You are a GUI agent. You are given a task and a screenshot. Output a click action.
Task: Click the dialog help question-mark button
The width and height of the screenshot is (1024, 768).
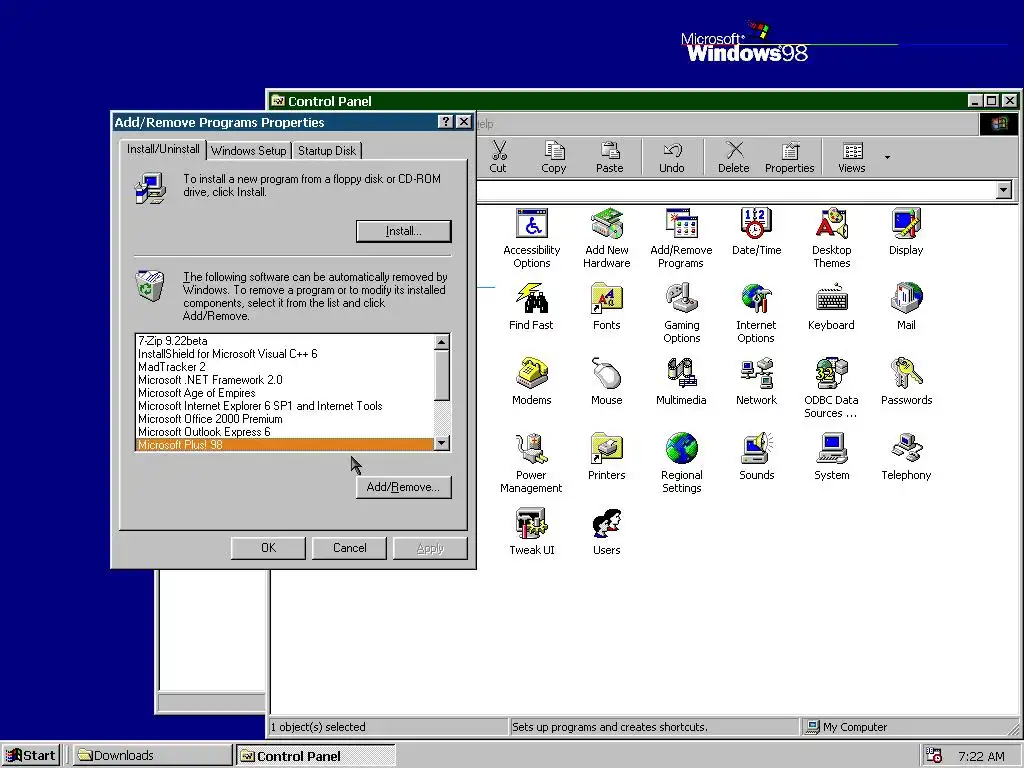445,122
